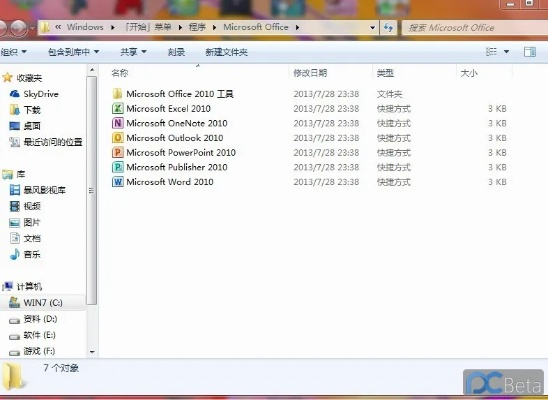Click the navigation pane scrollbar up arrow
Viewport: 548px width, 400px height.
92,70
